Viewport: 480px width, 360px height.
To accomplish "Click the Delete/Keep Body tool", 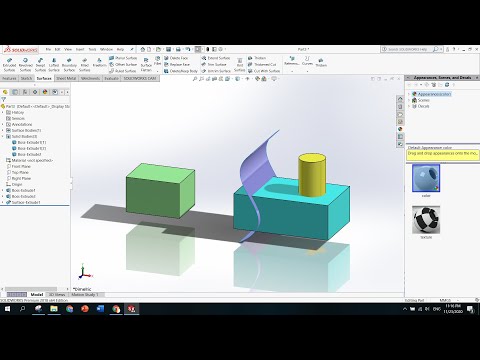I will tap(181, 71).
